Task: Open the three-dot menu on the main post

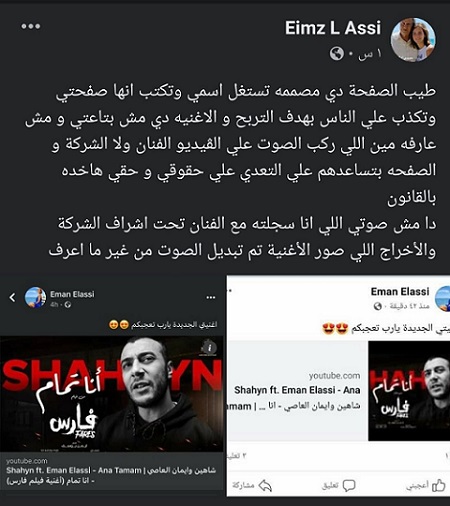Action: pos(31,26)
